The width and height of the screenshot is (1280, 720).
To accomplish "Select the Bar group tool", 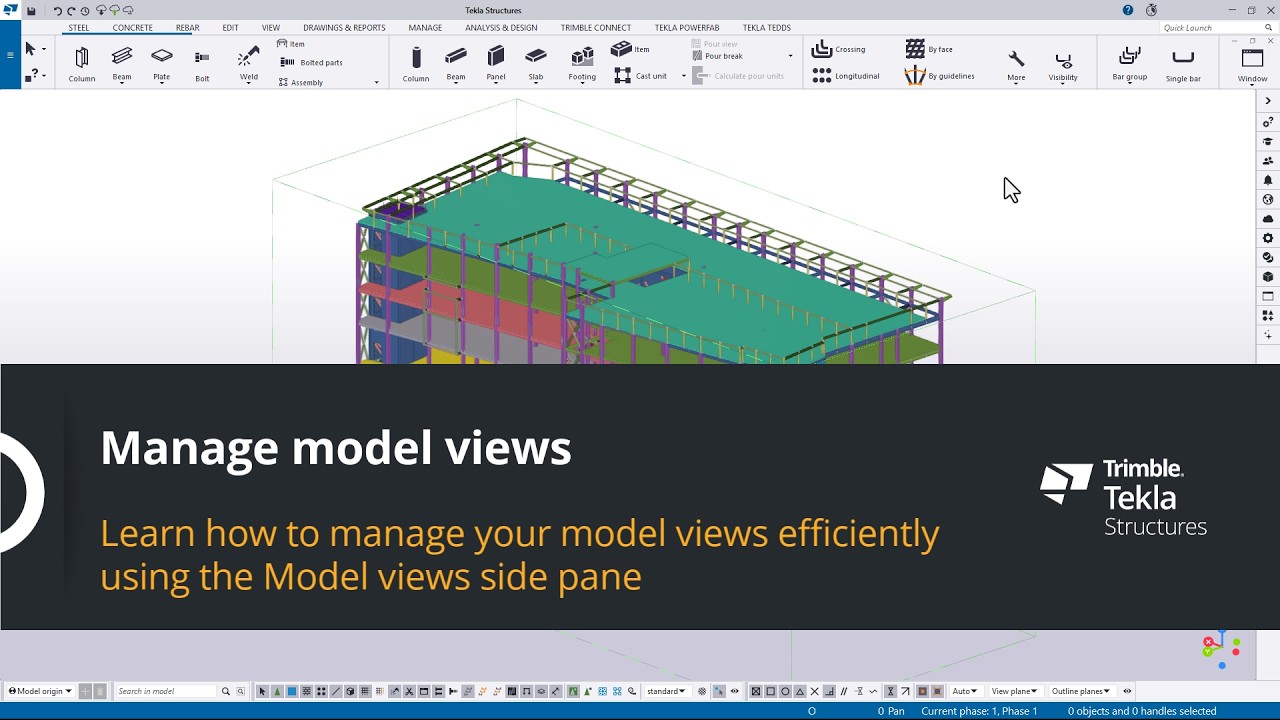I will point(1130,64).
